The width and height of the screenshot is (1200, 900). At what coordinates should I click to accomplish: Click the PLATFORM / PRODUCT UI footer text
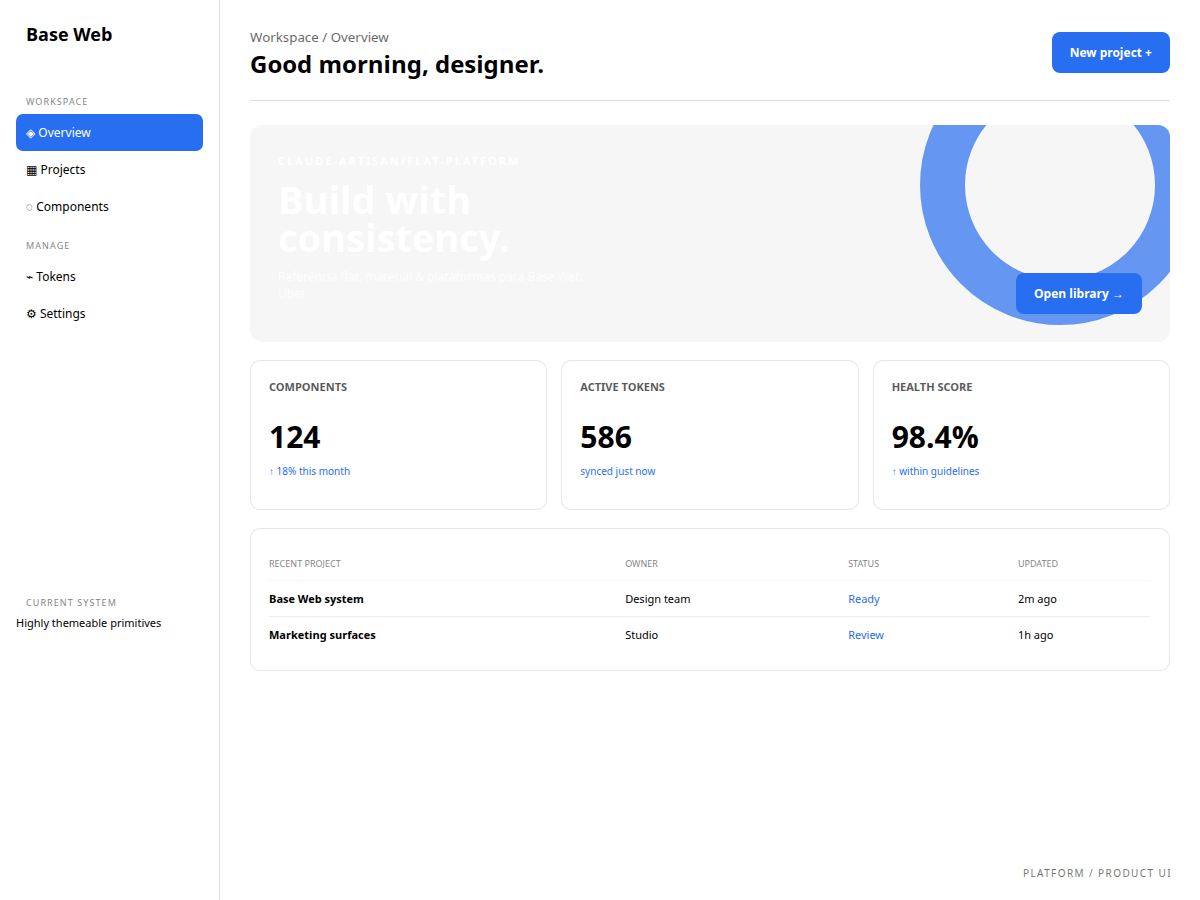click(1097, 873)
